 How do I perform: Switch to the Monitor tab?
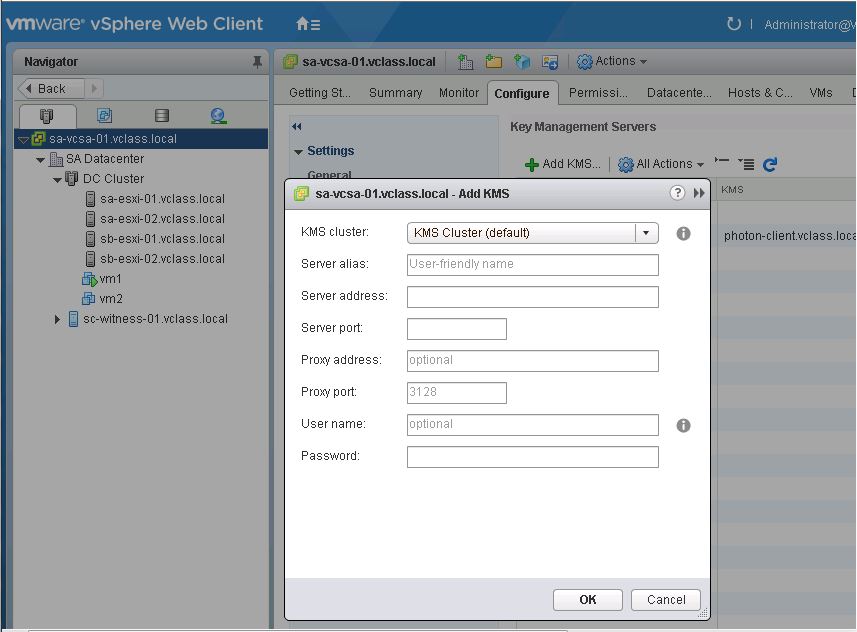[x=459, y=93]
